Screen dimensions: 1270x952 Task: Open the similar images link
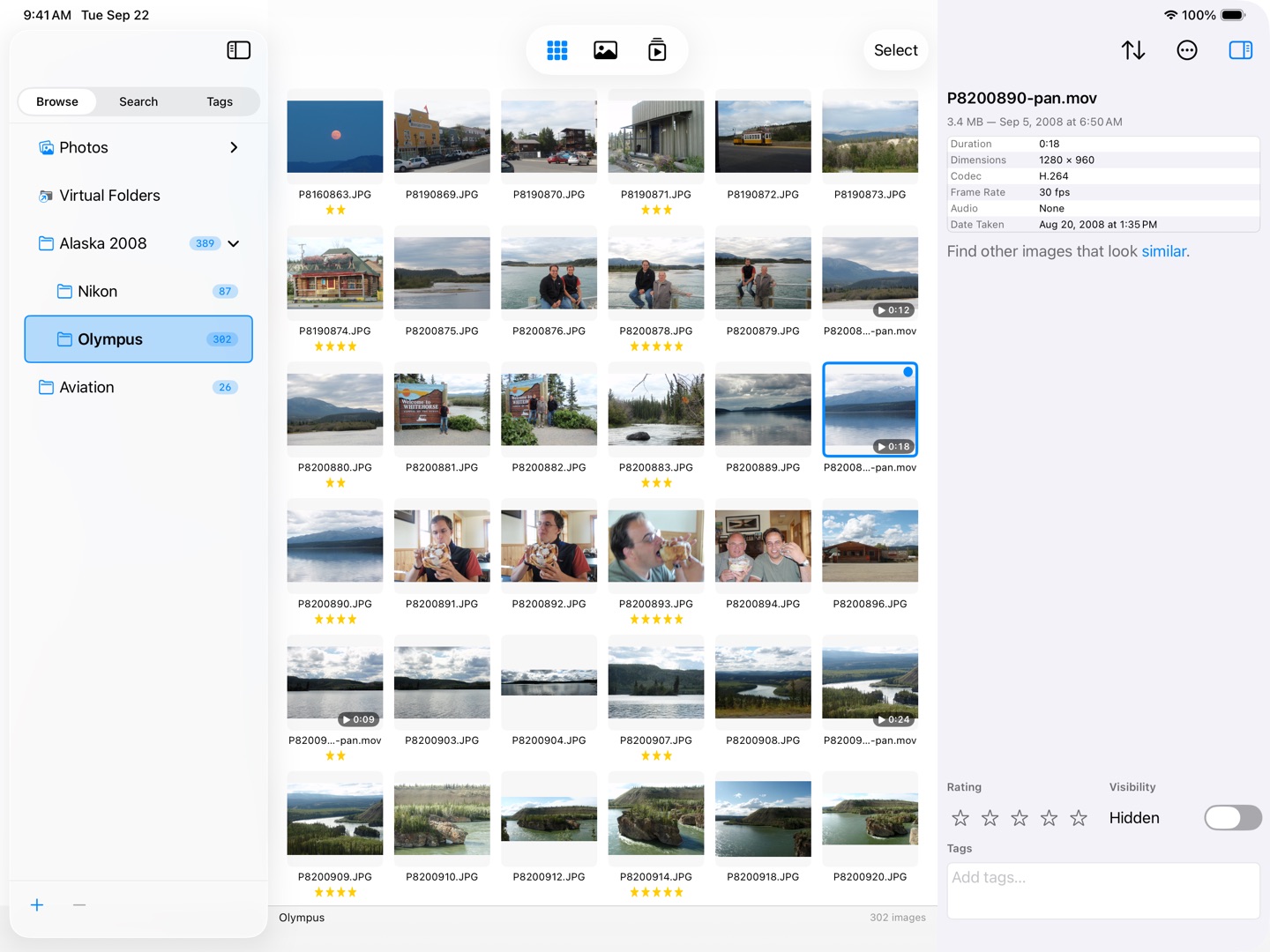(1163, 251)
